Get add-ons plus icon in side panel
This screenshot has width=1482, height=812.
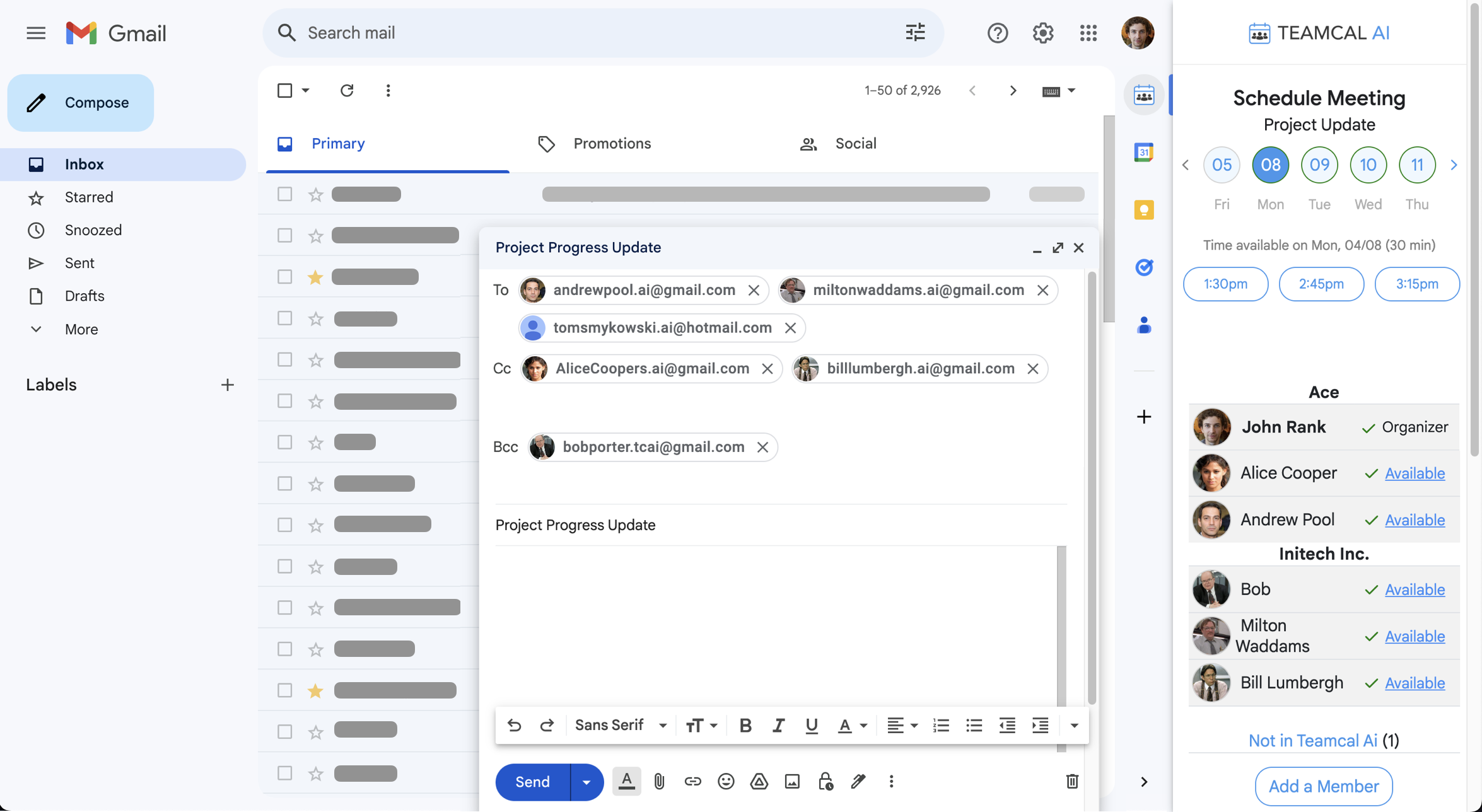coord(1143,417)
